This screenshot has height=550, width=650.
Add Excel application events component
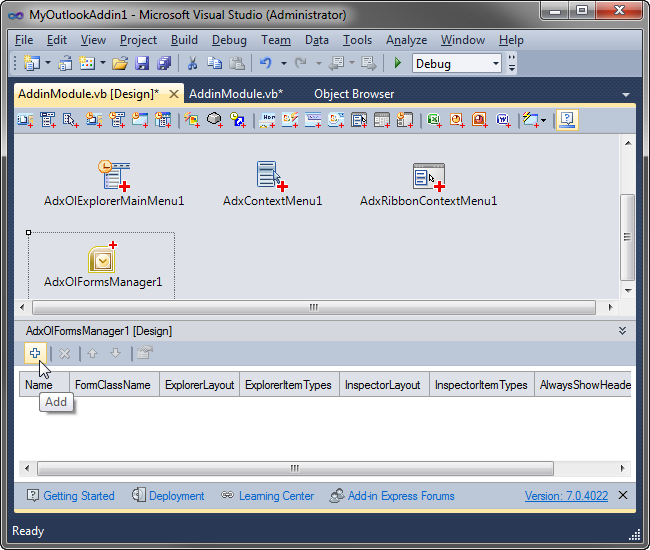click(x=434, y=120)
